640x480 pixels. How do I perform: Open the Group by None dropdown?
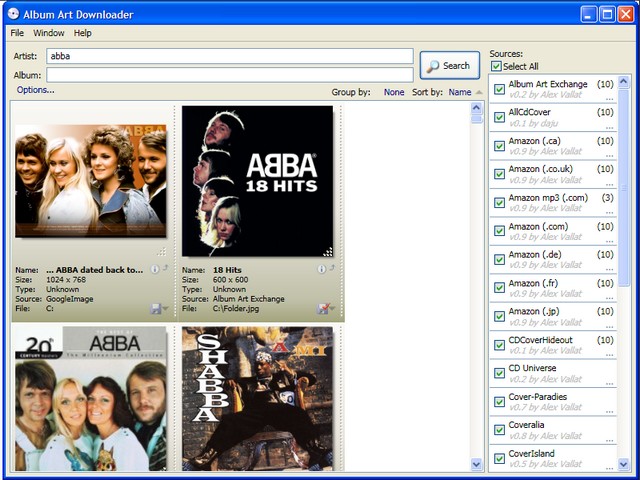pos(394,92)
